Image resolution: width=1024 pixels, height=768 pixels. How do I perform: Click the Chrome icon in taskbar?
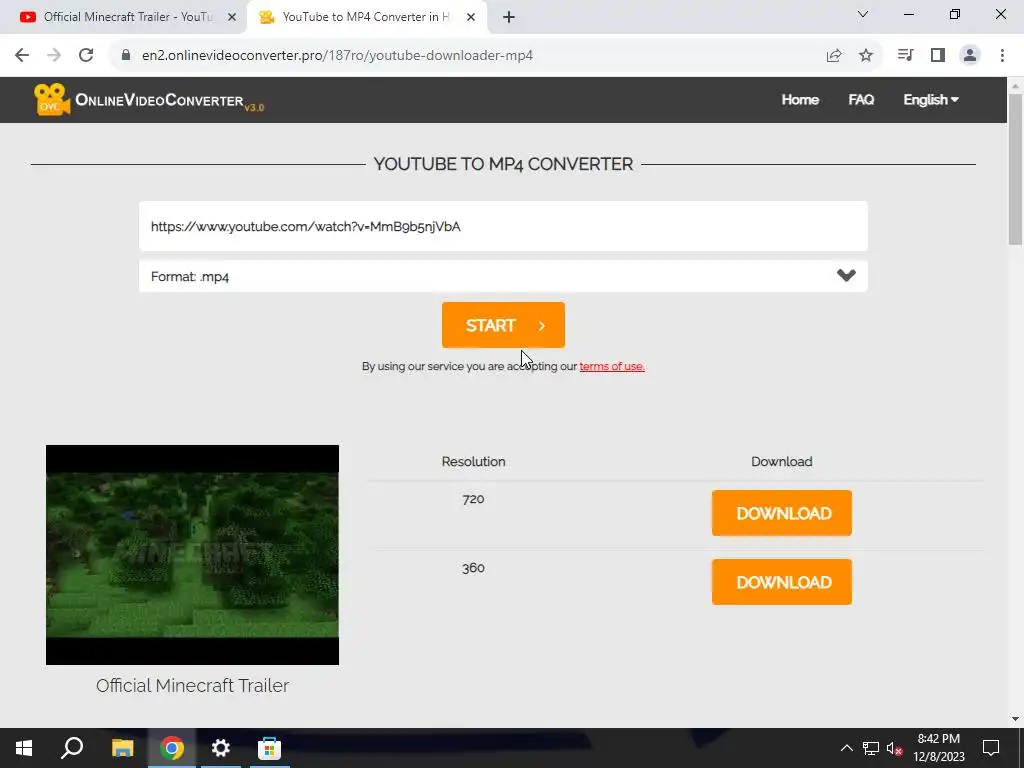click(172, 748)
